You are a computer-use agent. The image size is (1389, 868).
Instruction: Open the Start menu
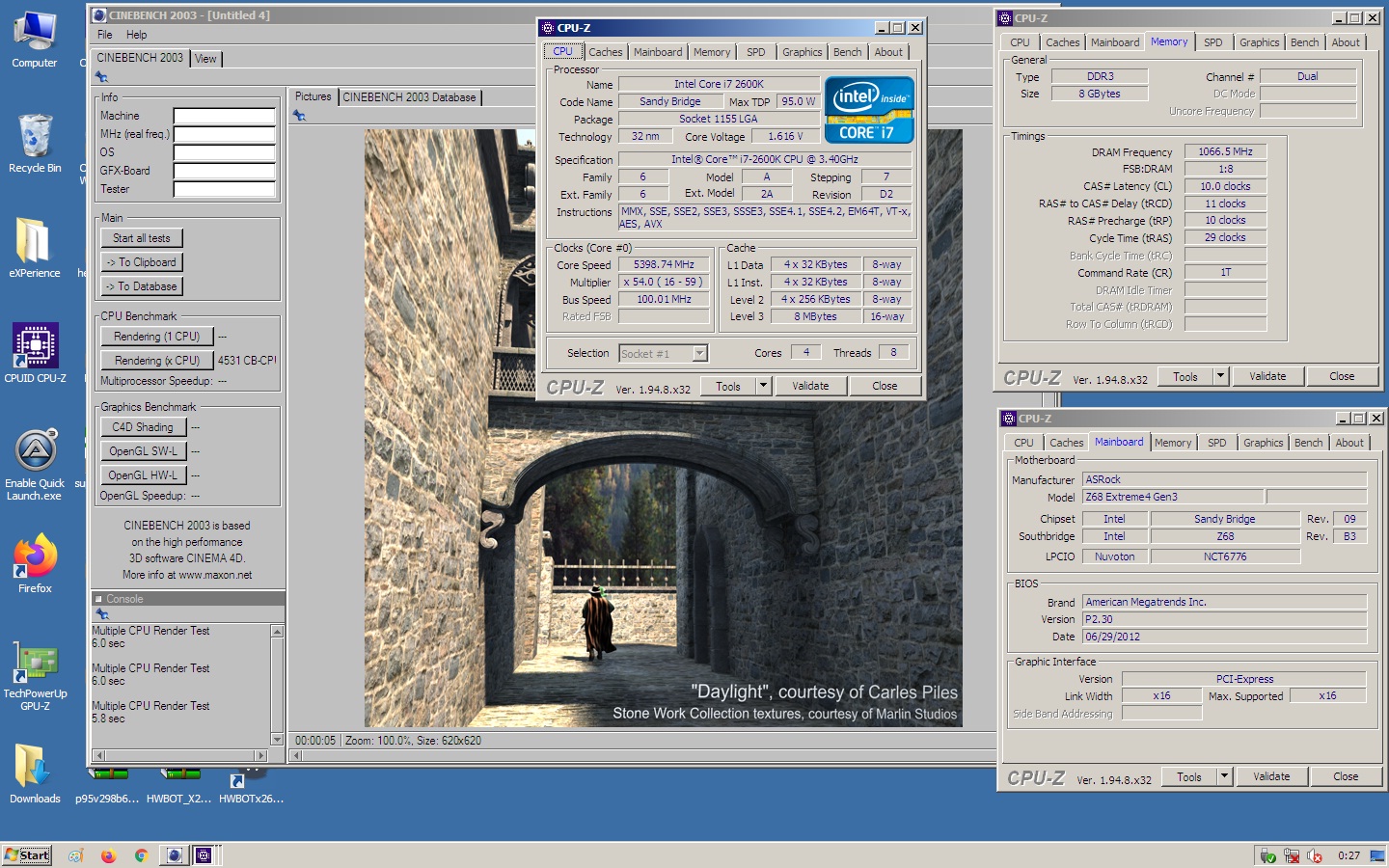click(x=27, y=855)
